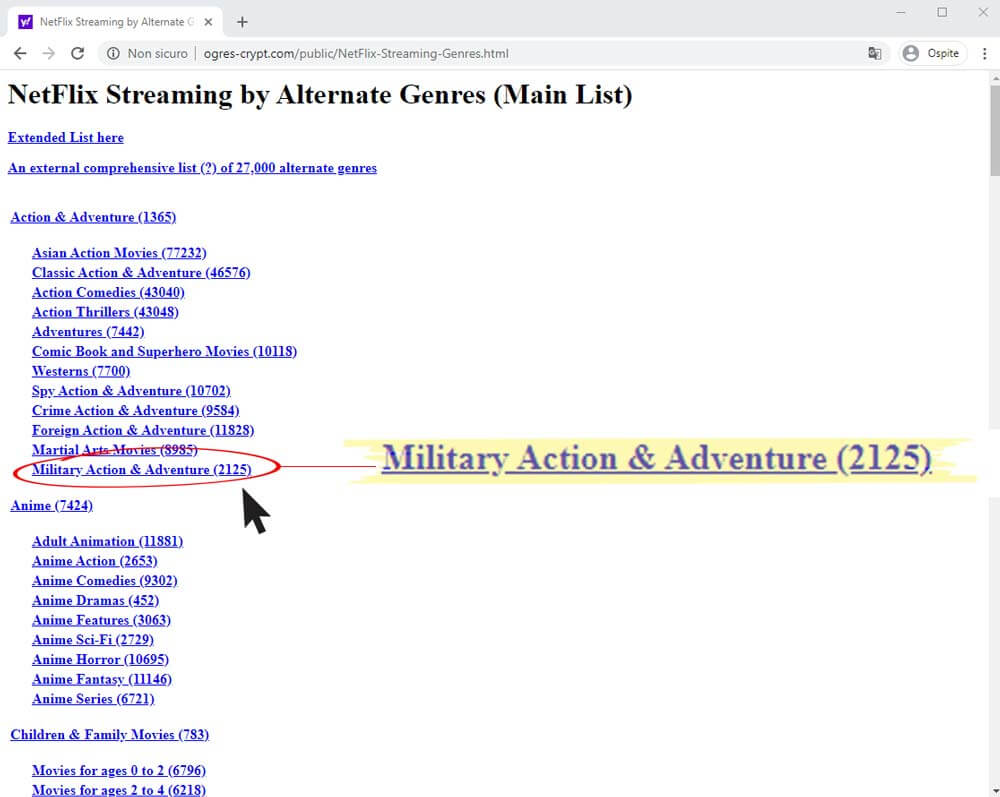Open Adult Animation (11881) link
The width and height of the screenshot is (1000, 797).
pos(107,542)
